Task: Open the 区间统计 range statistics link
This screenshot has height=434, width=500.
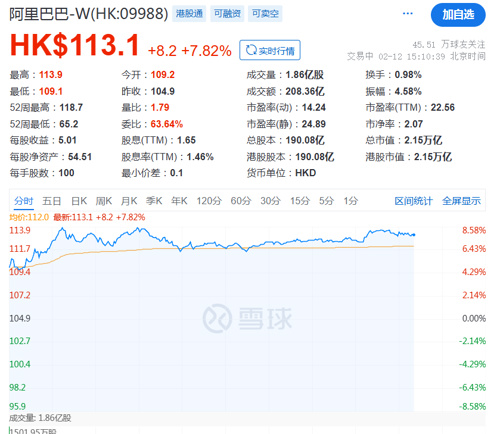Action: coord(413,201)
